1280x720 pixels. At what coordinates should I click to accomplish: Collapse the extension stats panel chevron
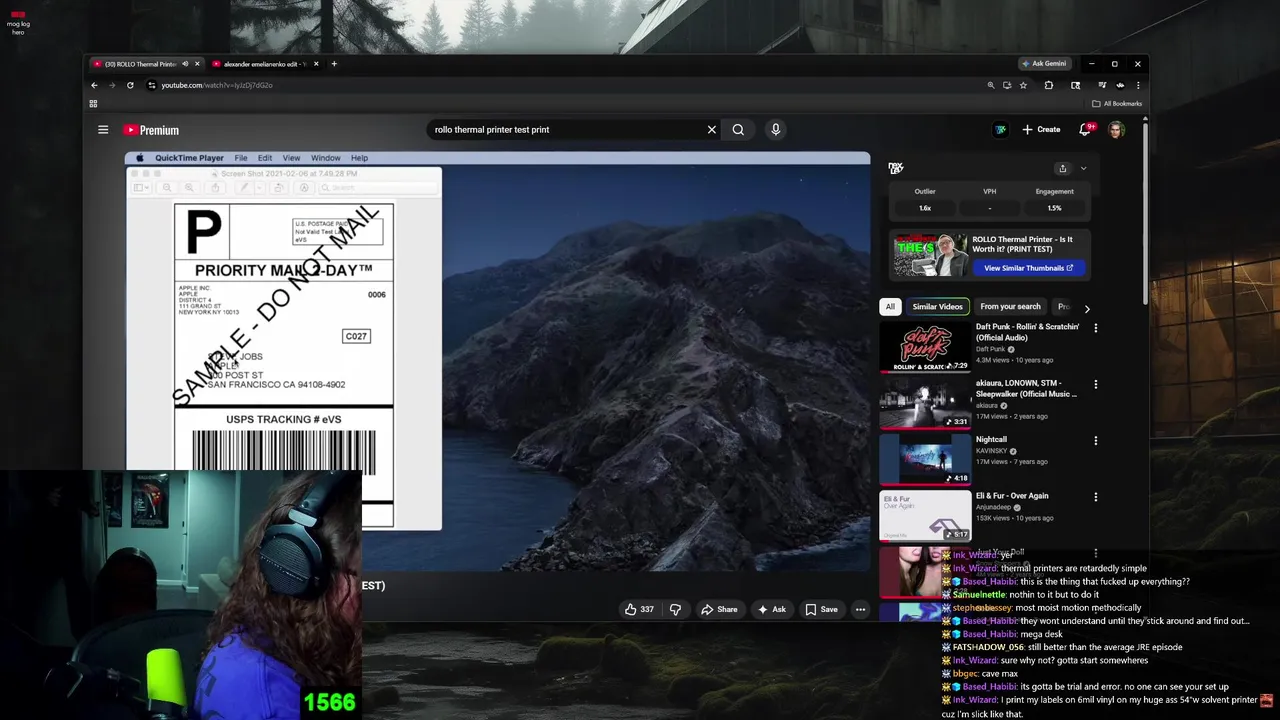[1083, 169]
